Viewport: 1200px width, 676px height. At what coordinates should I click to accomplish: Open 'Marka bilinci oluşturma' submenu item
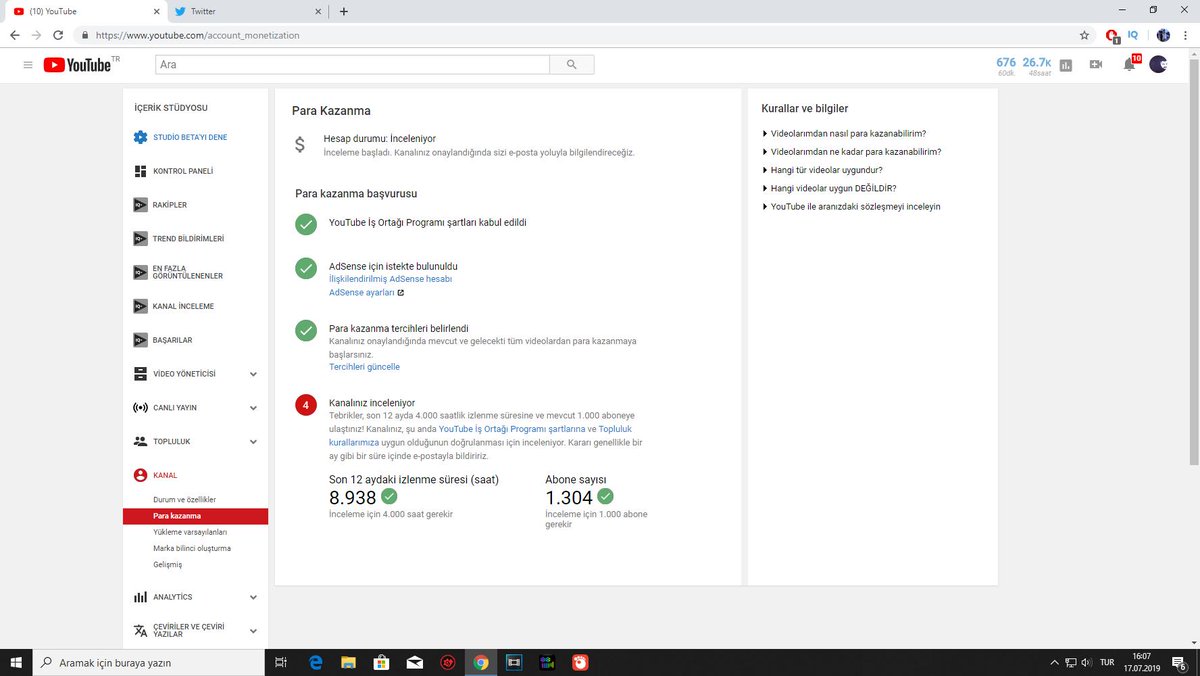192,548
